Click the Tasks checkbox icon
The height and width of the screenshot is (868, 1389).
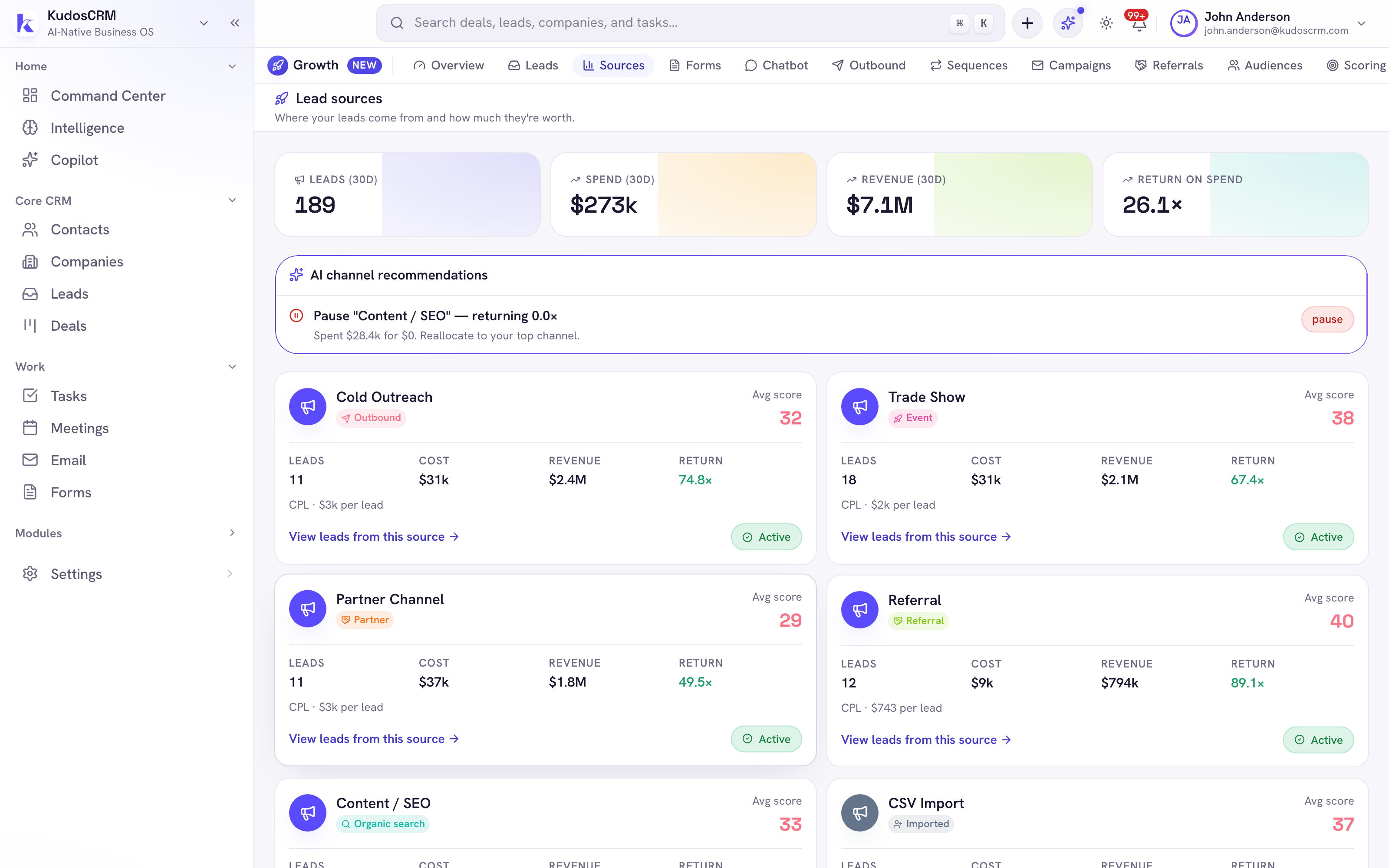30,395
